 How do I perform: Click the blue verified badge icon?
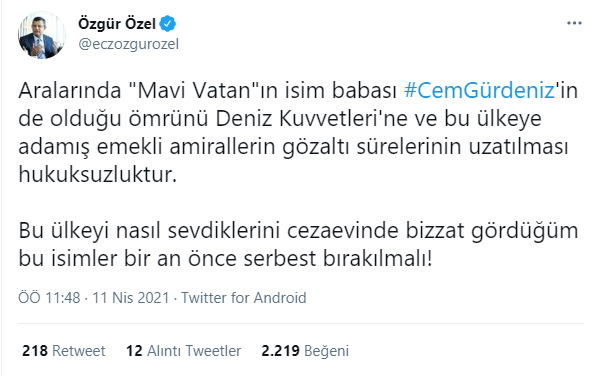[167, 24]
